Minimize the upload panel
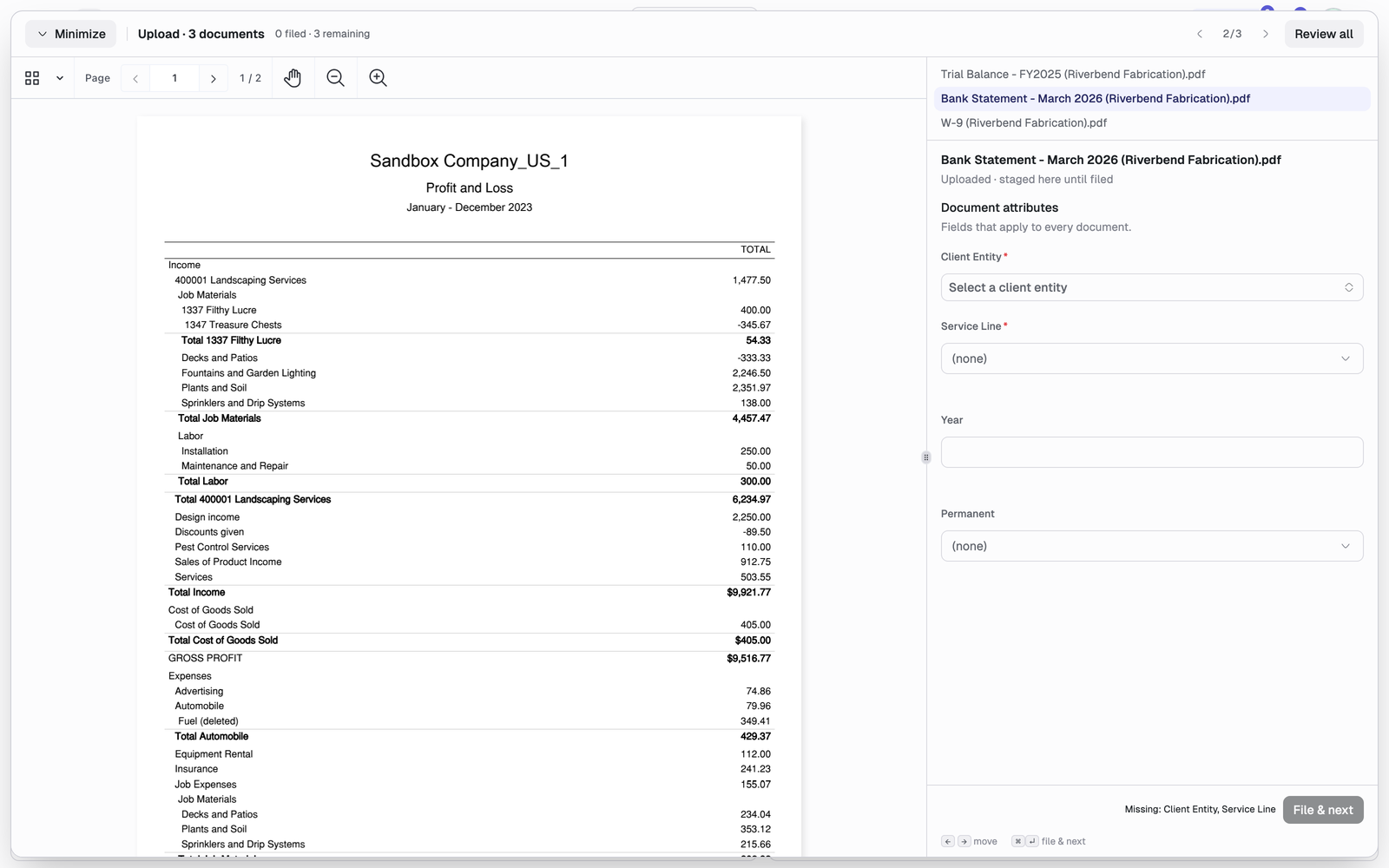Image resolution: width=1389 pixels, height=868 pixels. 71,34
